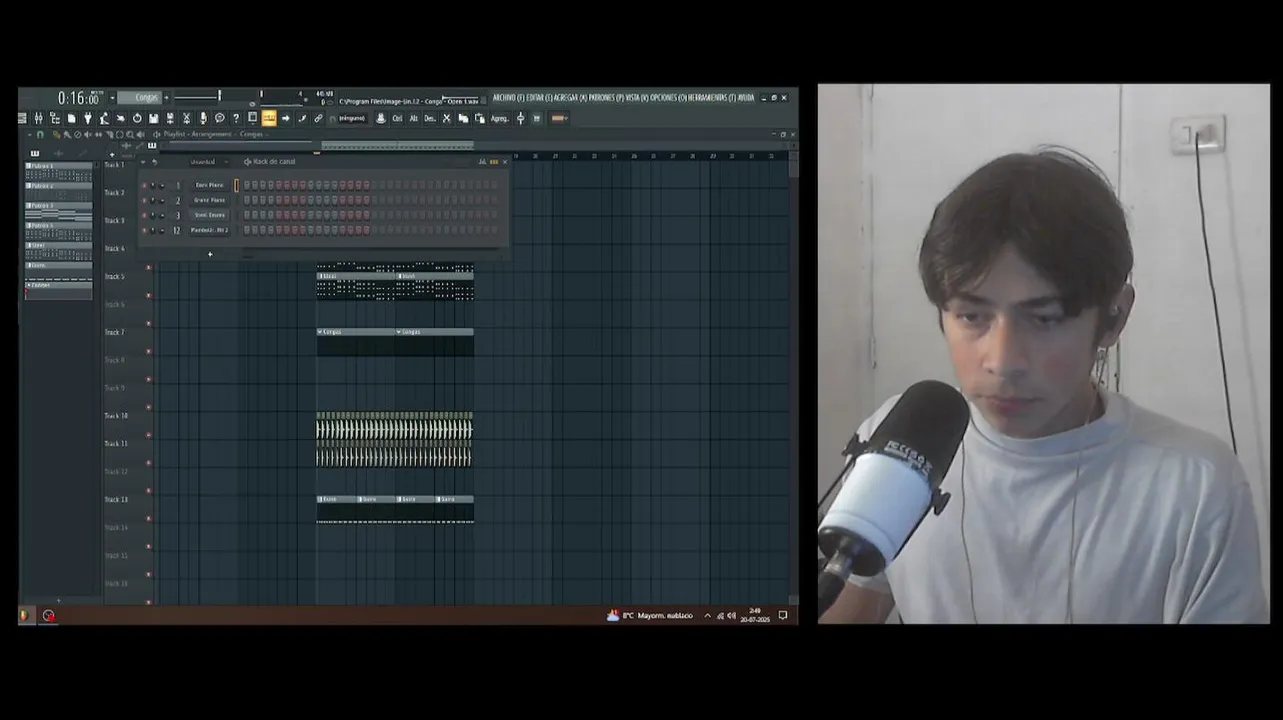Click the question mark help icon
Image resolution: width=1283 pixels, height=720 pixels.
(236, 118)
